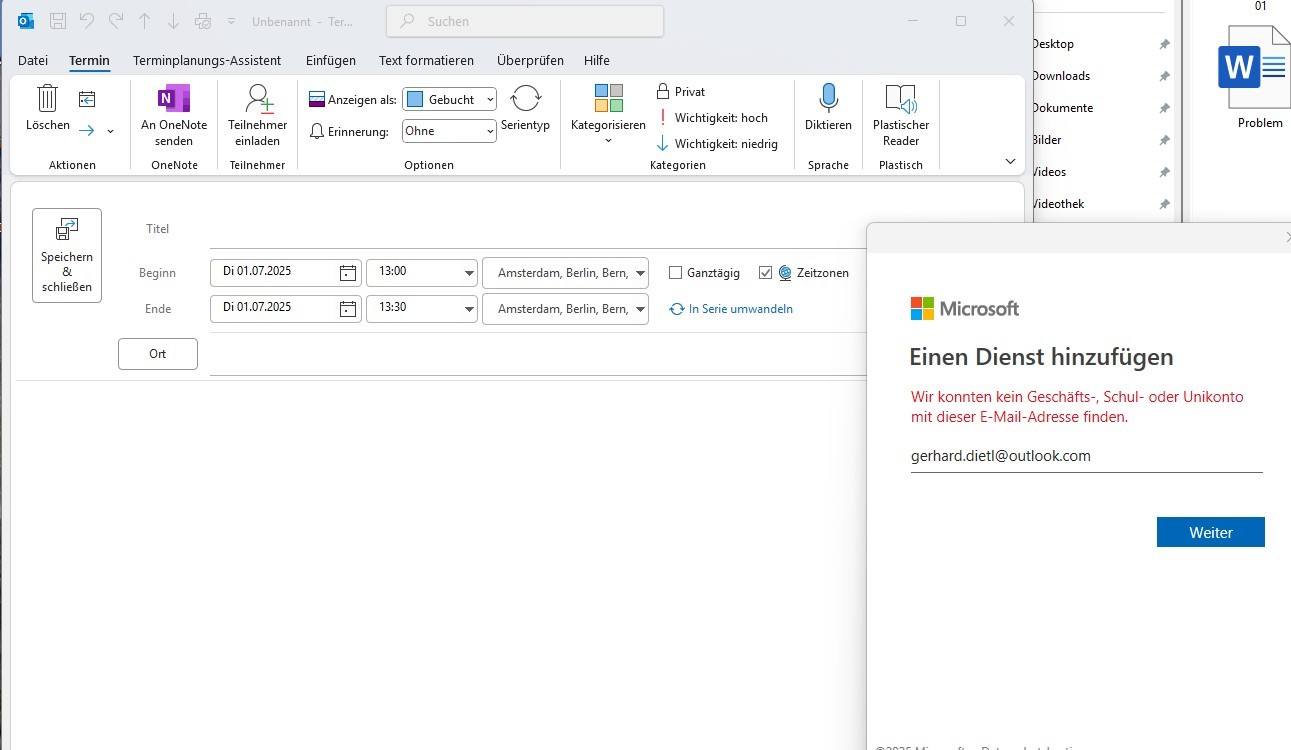Click Teilnehmer einladen icon

(x=258, y=99)
